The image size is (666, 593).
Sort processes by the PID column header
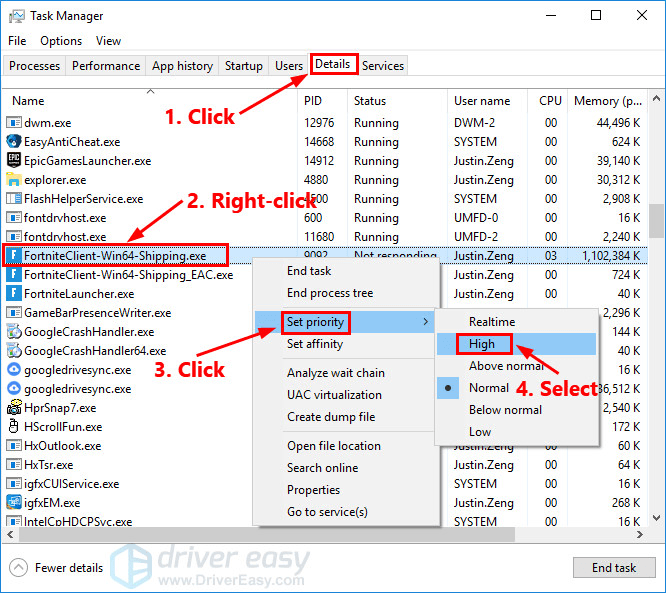coord(313,101)
